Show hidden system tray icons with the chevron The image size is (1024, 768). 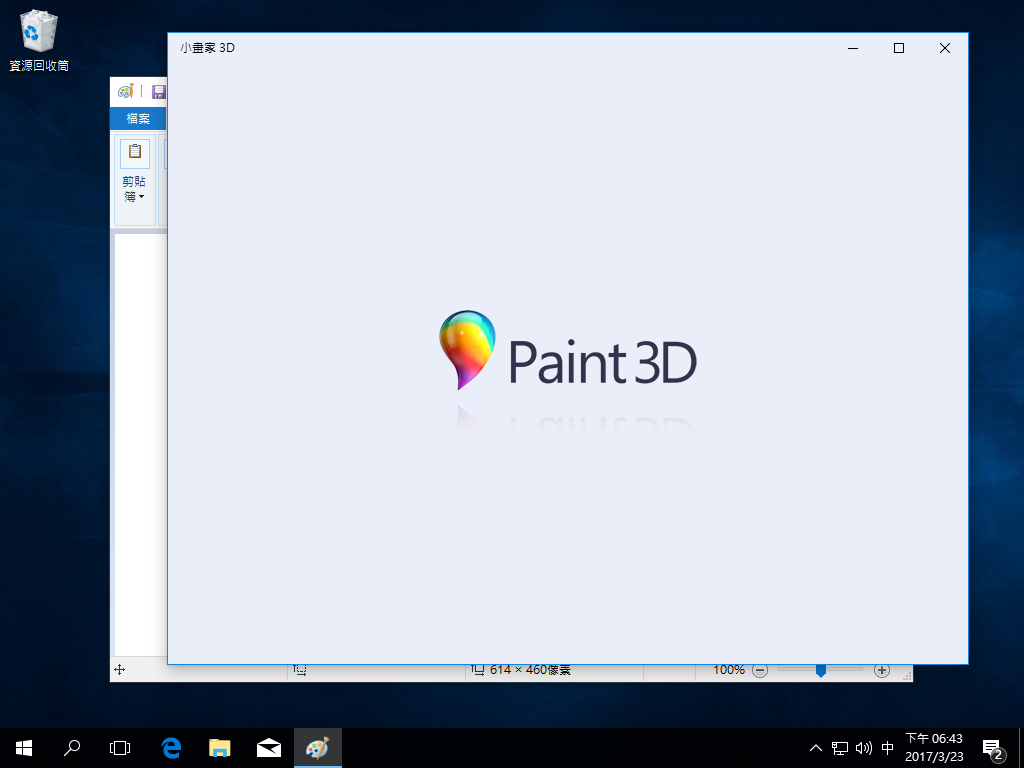(816, 747)
